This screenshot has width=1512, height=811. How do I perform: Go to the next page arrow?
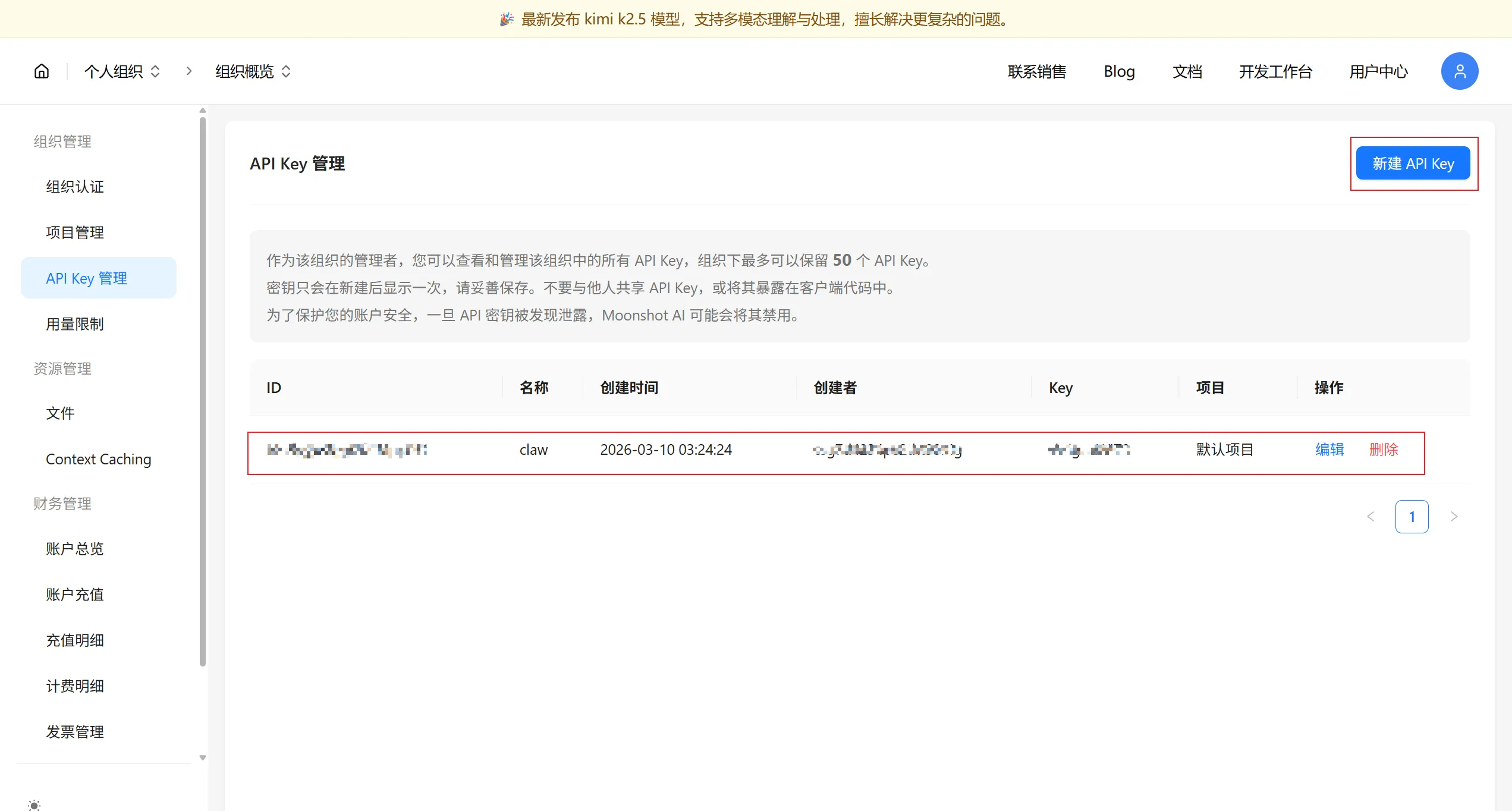pos(1454,517)
